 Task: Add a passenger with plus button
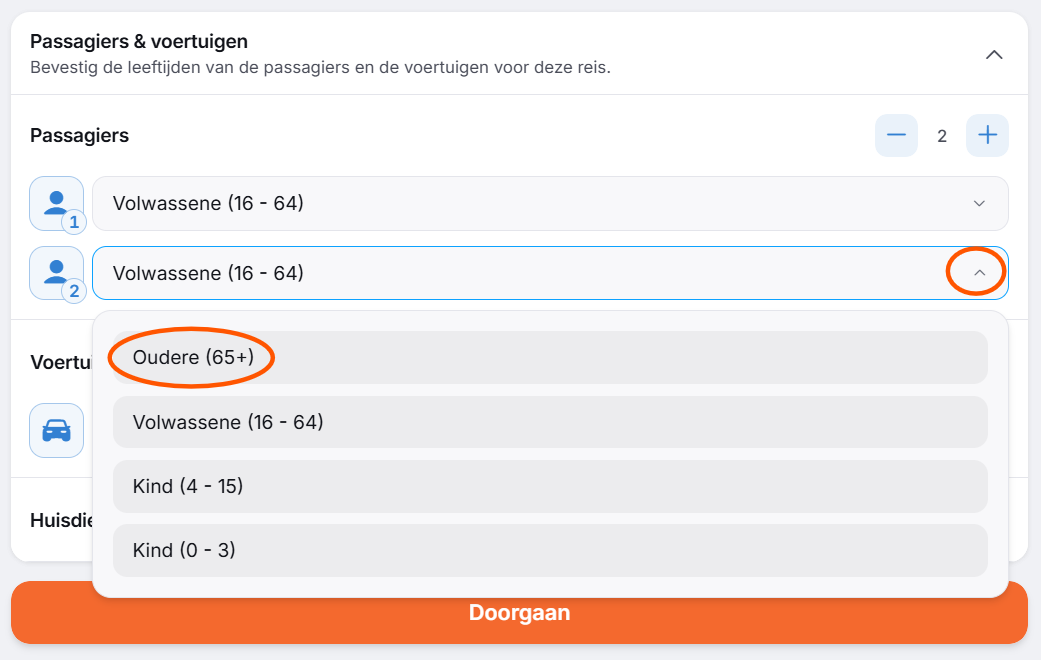[x=987, y=135]
